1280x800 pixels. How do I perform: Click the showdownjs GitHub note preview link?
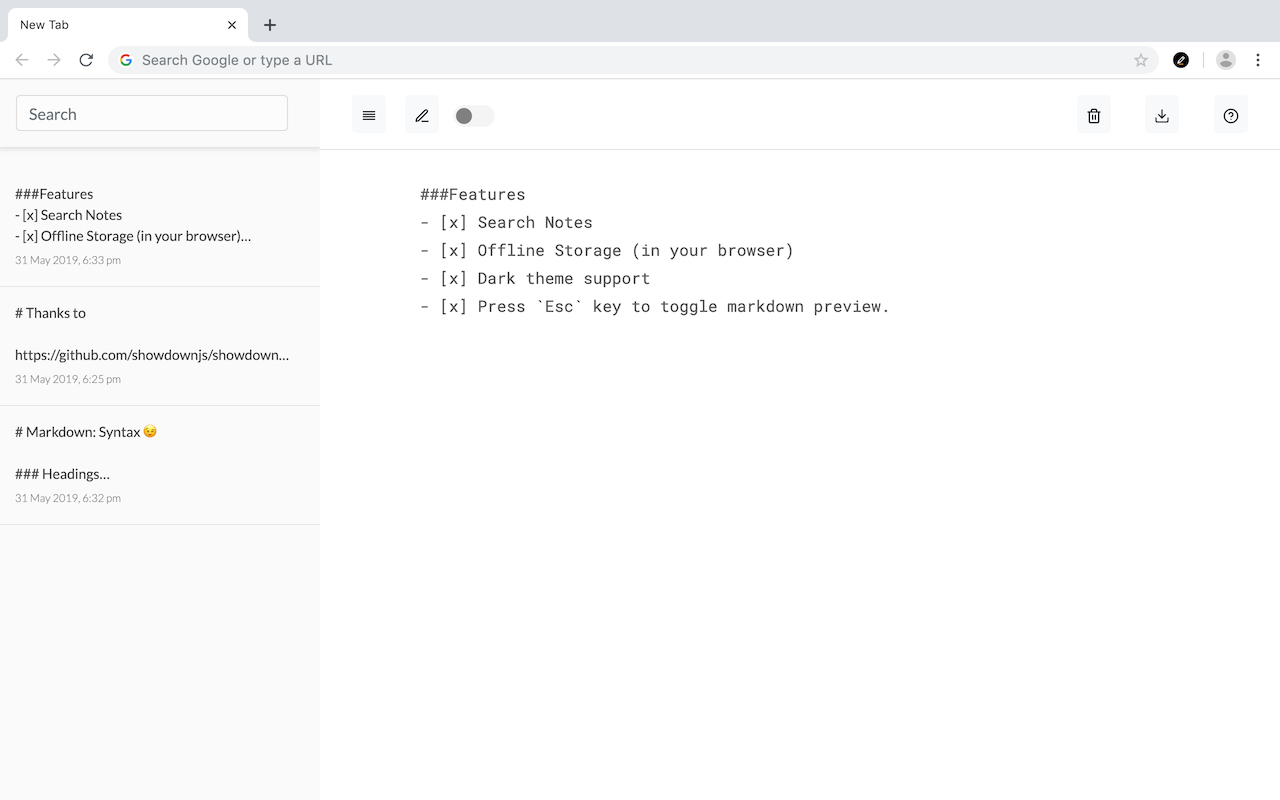click(152, 355)
